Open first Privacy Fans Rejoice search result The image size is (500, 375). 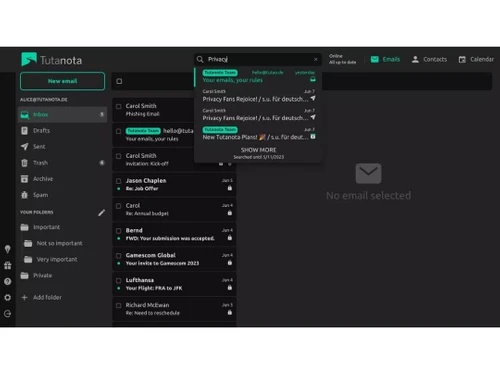(258, 96)
